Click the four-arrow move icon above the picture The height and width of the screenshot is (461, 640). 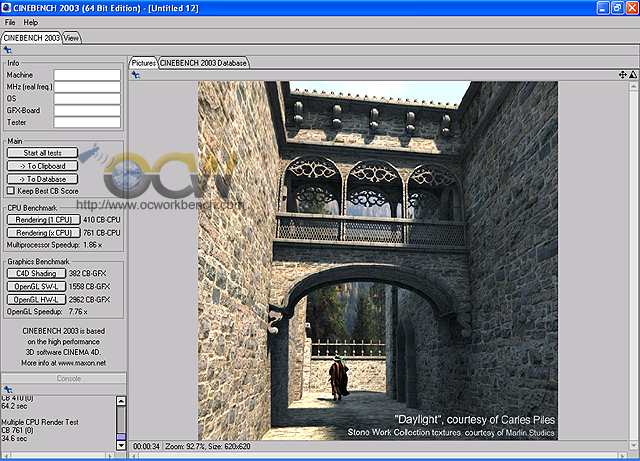click(622, 75)
